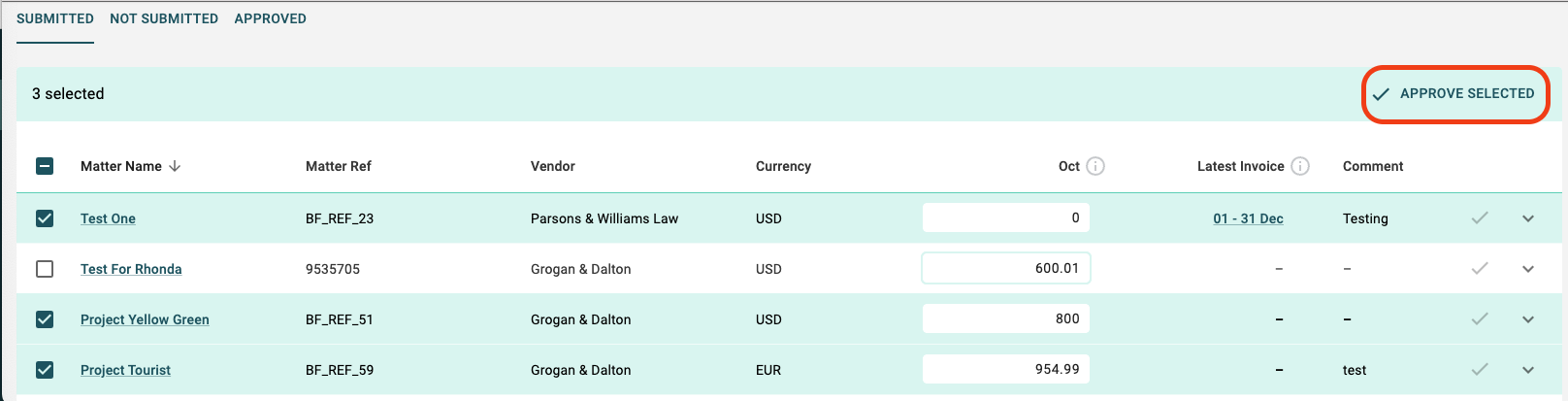
Task: Open the Approved tab
Action: tap(271, 18)
